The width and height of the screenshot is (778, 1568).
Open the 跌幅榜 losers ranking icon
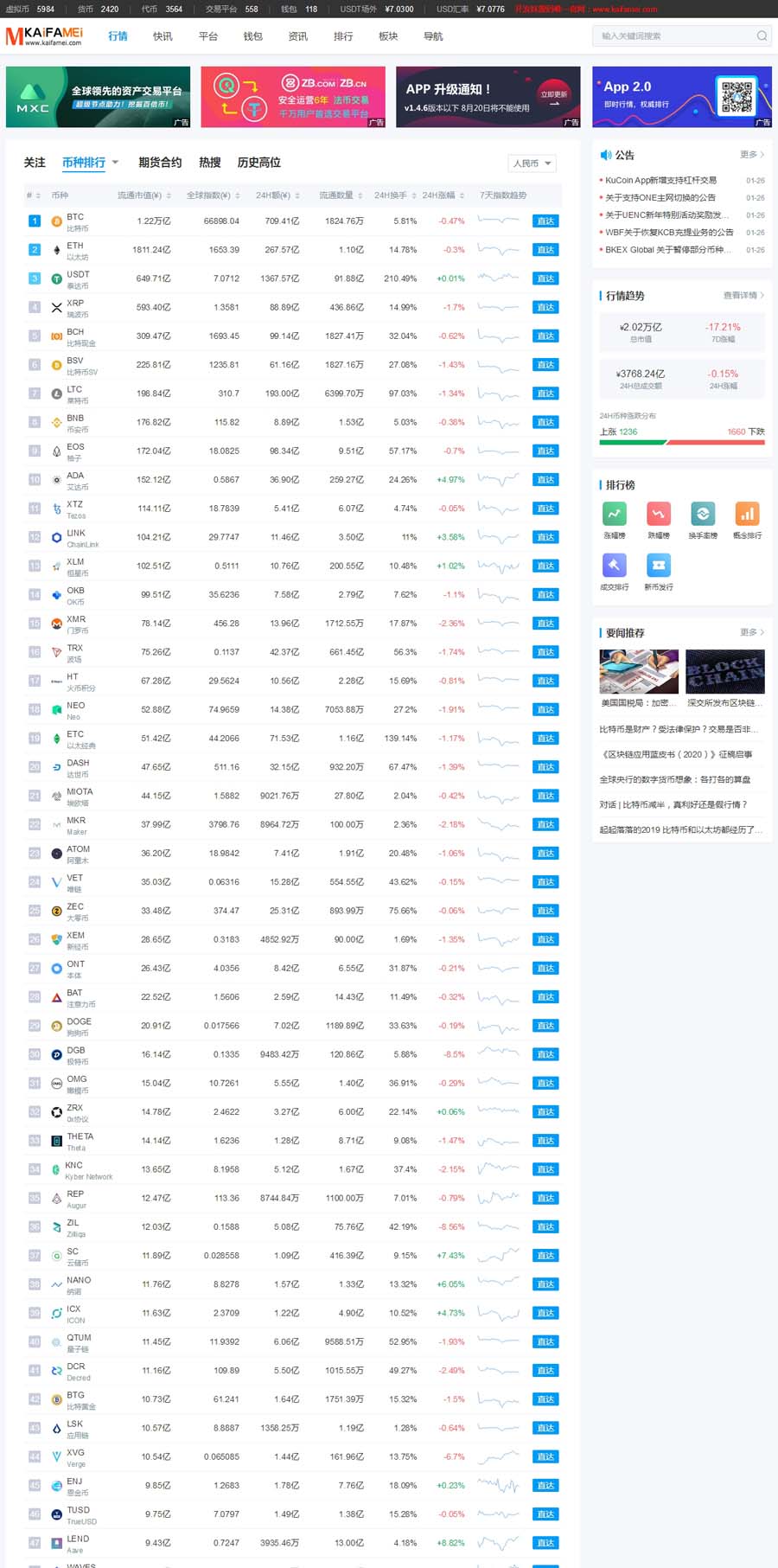[659, 514]
